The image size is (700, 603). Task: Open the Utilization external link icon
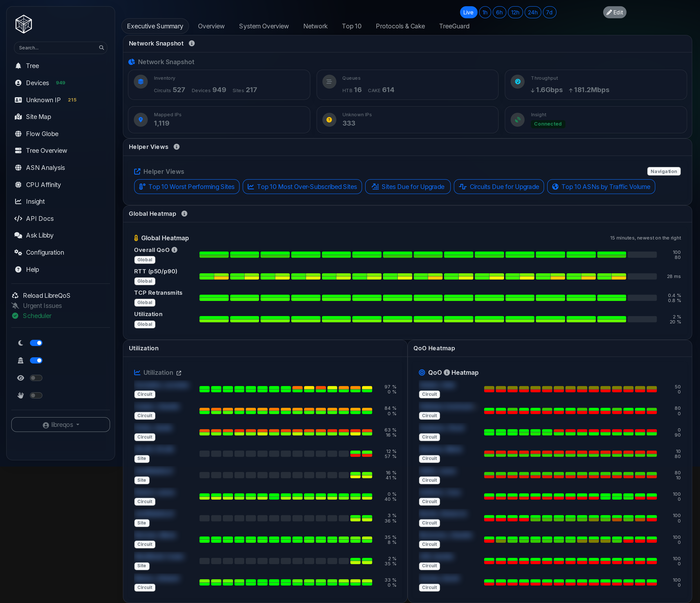179,373
